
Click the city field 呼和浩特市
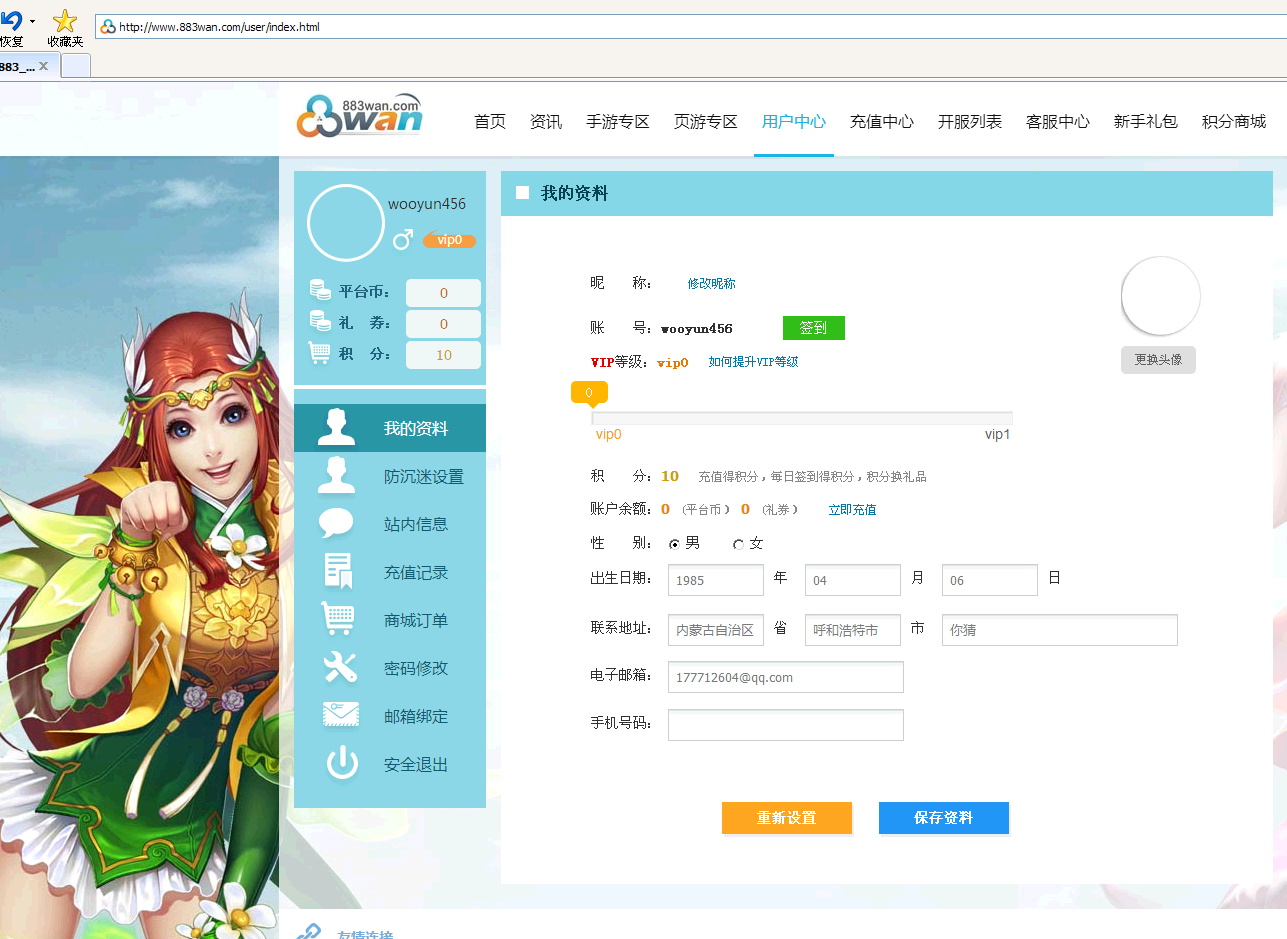853,630
